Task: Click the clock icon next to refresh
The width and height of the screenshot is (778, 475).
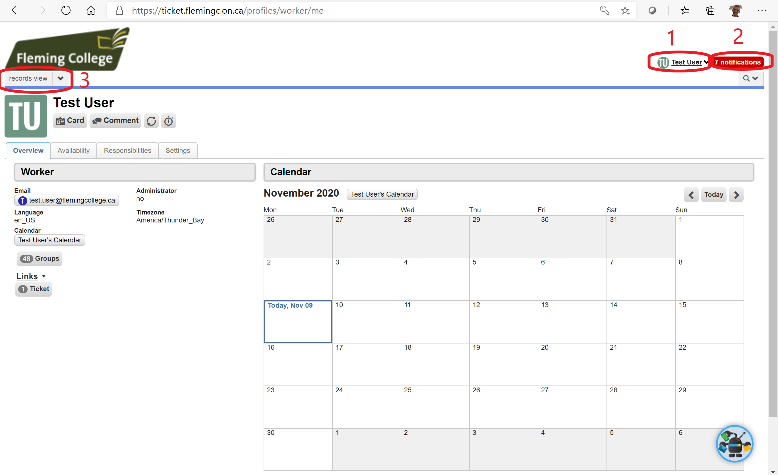Action: click(168, 121)
